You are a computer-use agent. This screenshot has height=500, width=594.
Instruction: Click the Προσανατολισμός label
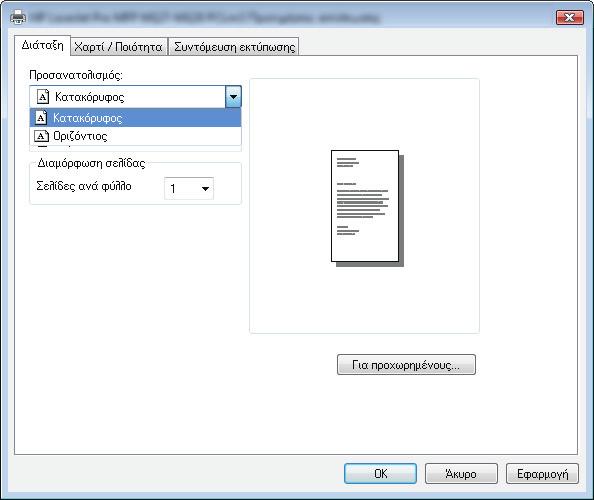[76, 75]
